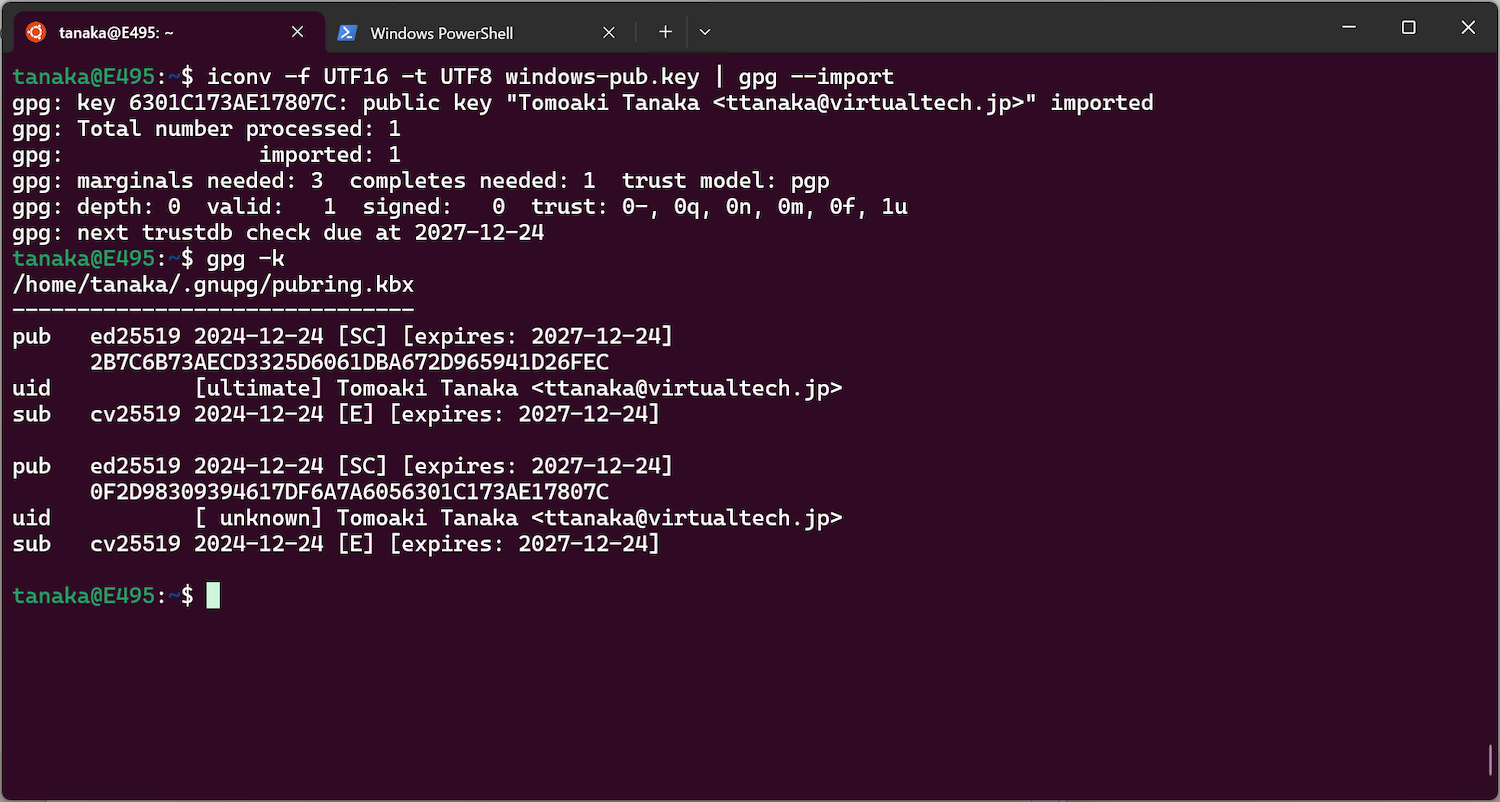
Task: Click the "iconv -f UTF16" command line
Action: [550, 76]
